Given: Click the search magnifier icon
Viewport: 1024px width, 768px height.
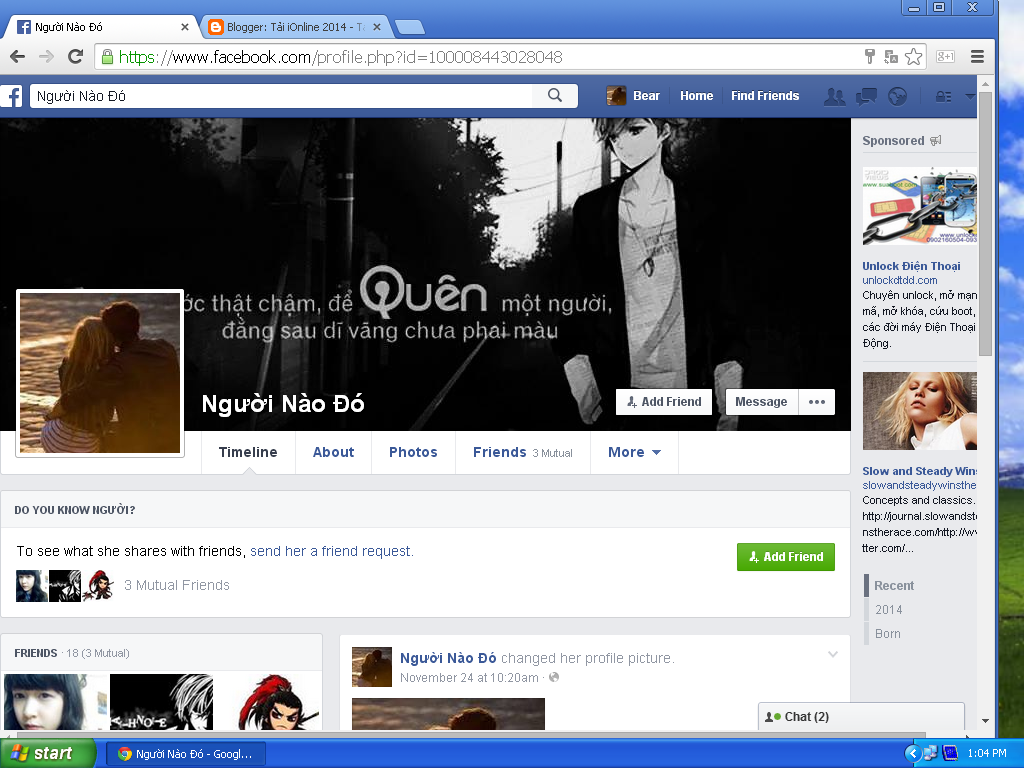Looking at the screenshot, I should 555,95.
